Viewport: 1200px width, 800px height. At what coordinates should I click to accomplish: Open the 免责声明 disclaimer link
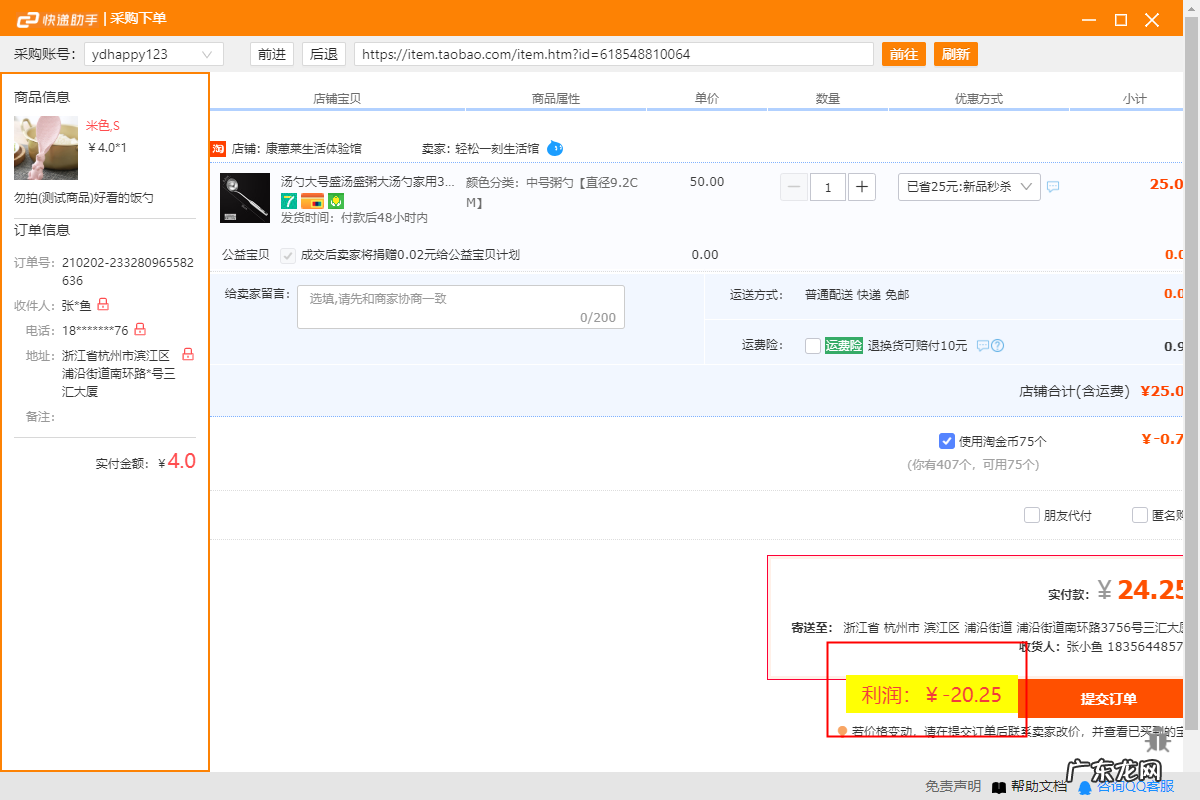point(952,787)
